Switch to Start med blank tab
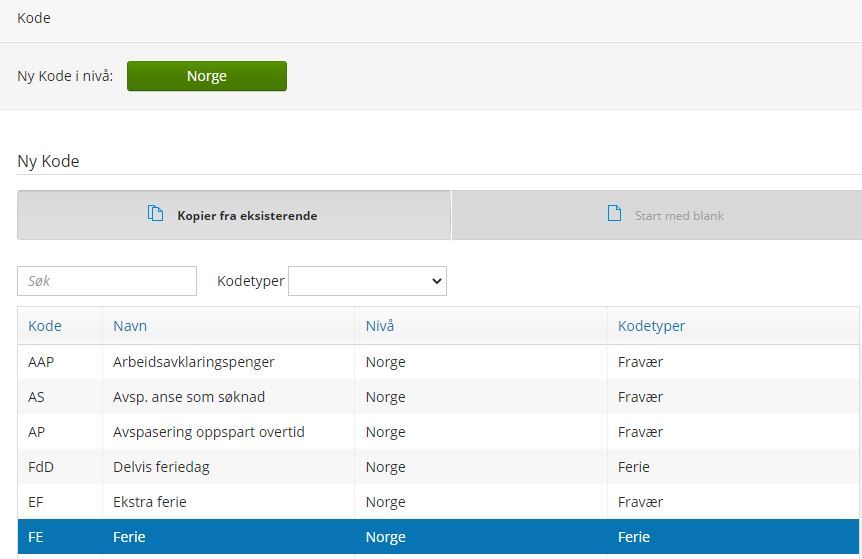 657,215
